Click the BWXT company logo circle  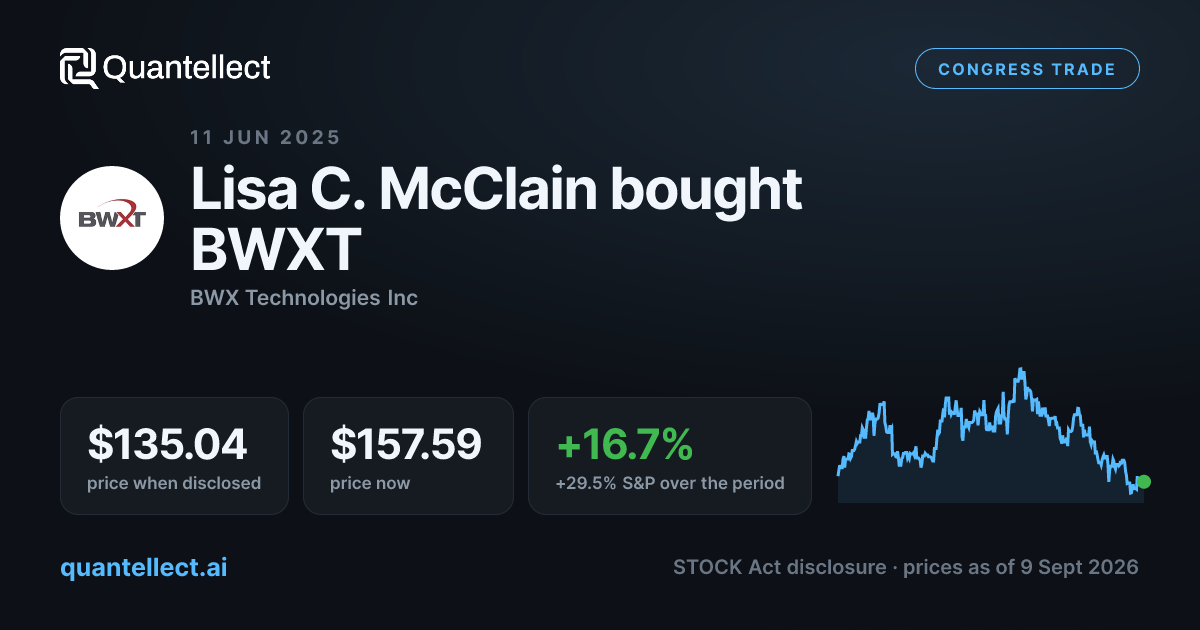112,218
